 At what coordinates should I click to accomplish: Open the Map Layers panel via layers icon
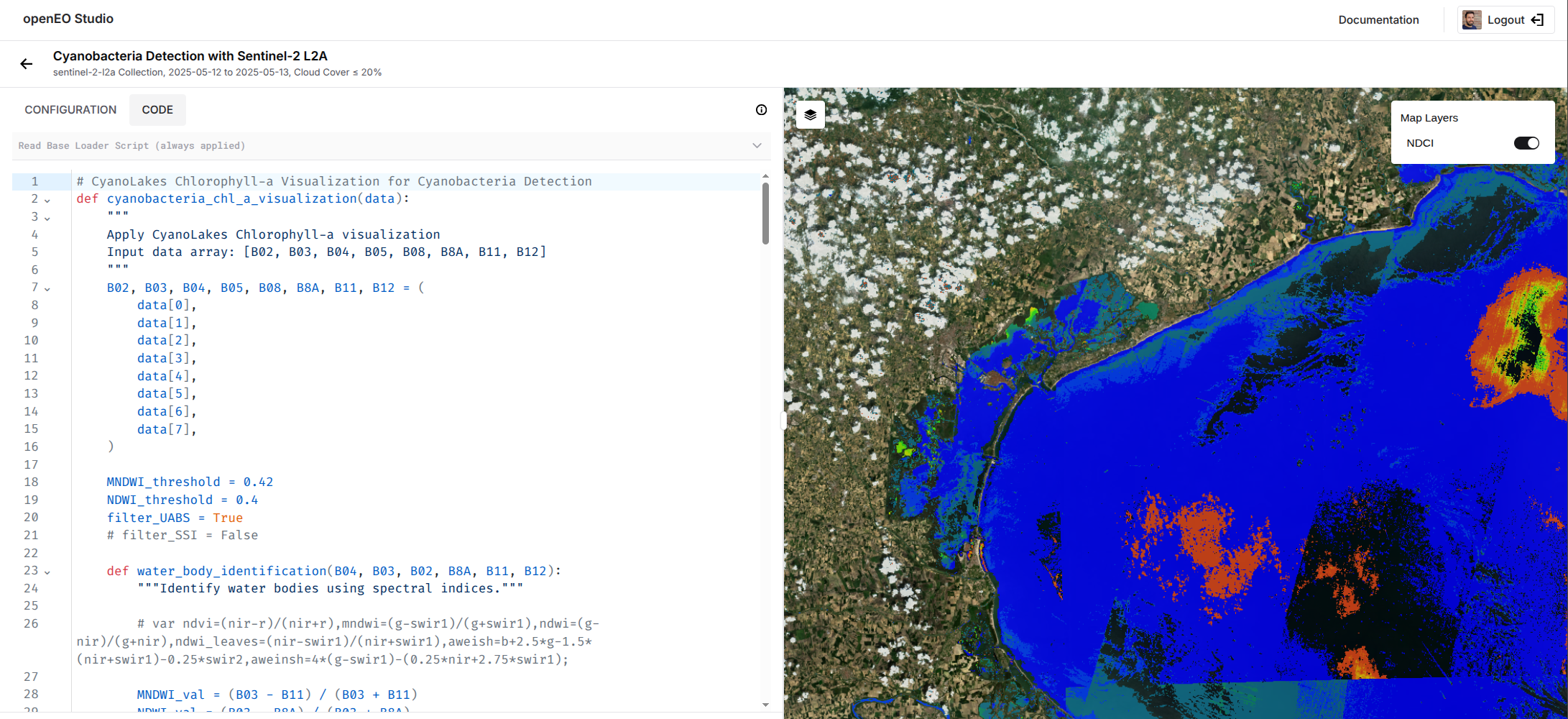[811, 114]
